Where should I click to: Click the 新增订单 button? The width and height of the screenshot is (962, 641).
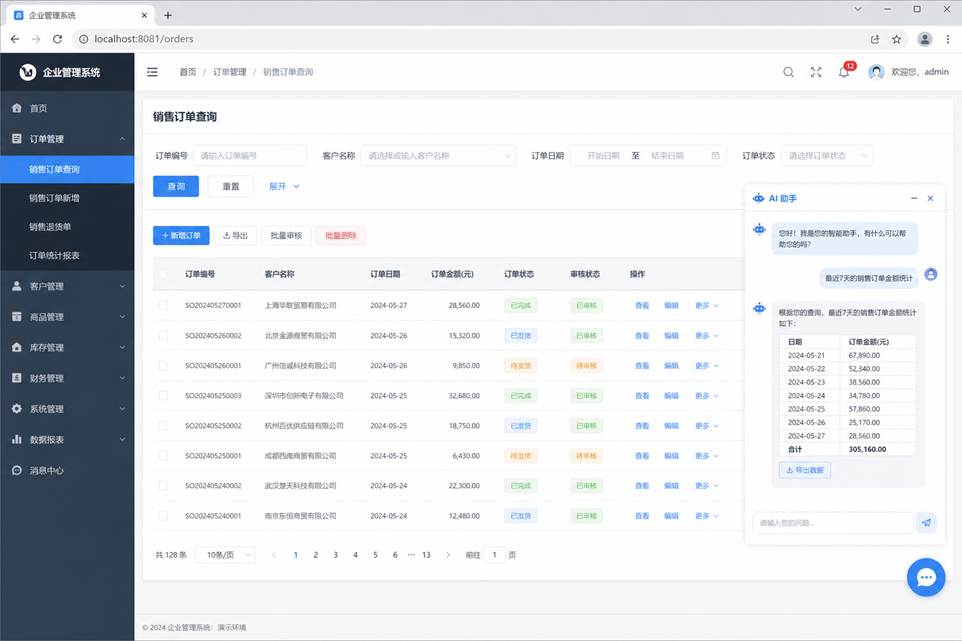point(181,236)
